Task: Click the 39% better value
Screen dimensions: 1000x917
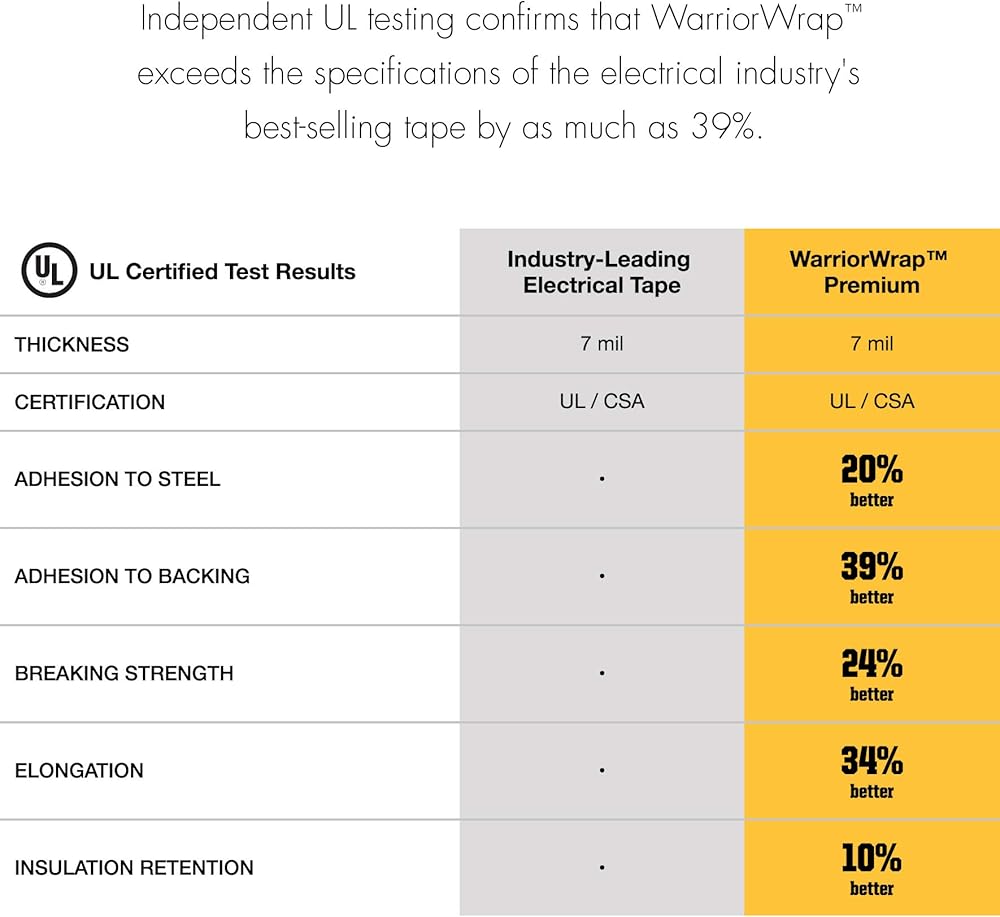Action: pyautogui.click(x=871, y=577)
